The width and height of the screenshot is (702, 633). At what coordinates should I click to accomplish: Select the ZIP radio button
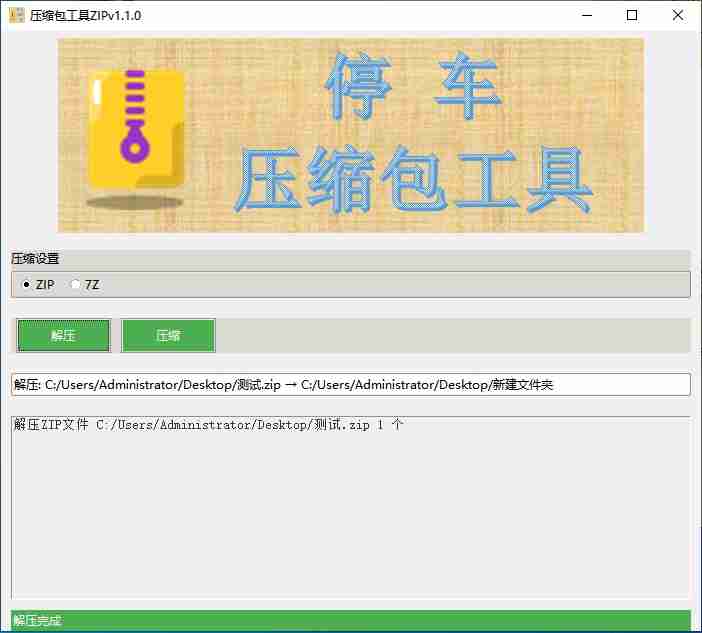[x=27, y=285]
